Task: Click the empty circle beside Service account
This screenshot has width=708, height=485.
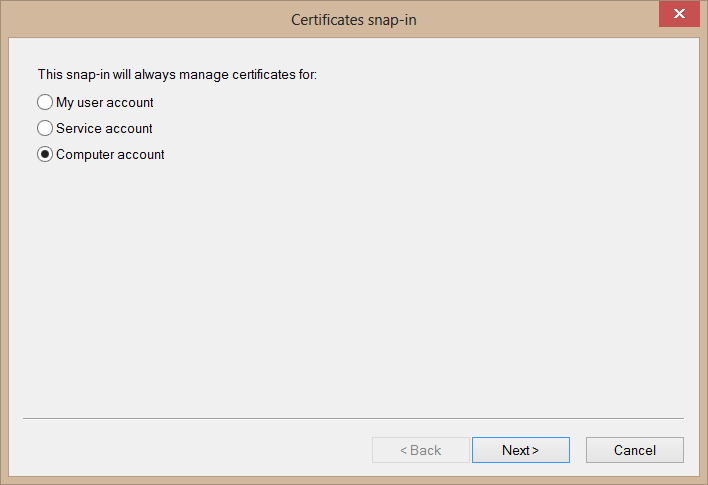Action: click(45, 128)
